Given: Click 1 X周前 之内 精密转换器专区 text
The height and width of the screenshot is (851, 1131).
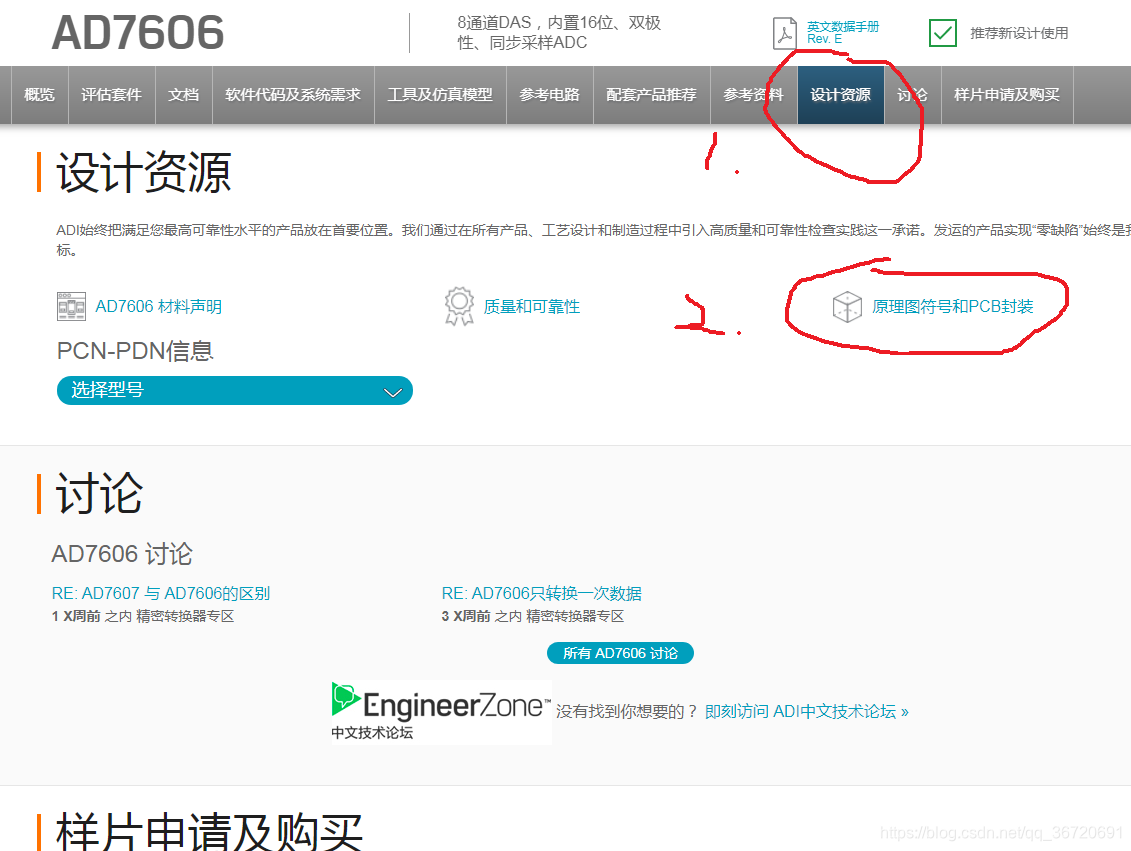Looking at the screenshot, I should 143,616.
